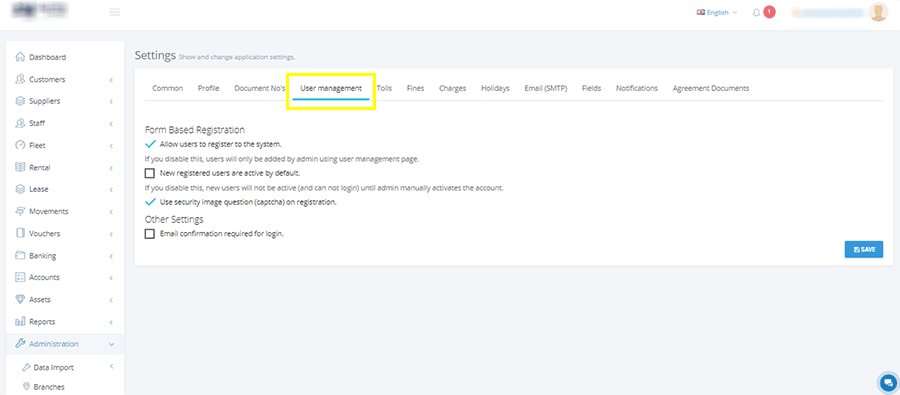Click the red notification count badge
The width and height of the screenshot is (900, 395).
pyautogui.click(x=769, y=11)
